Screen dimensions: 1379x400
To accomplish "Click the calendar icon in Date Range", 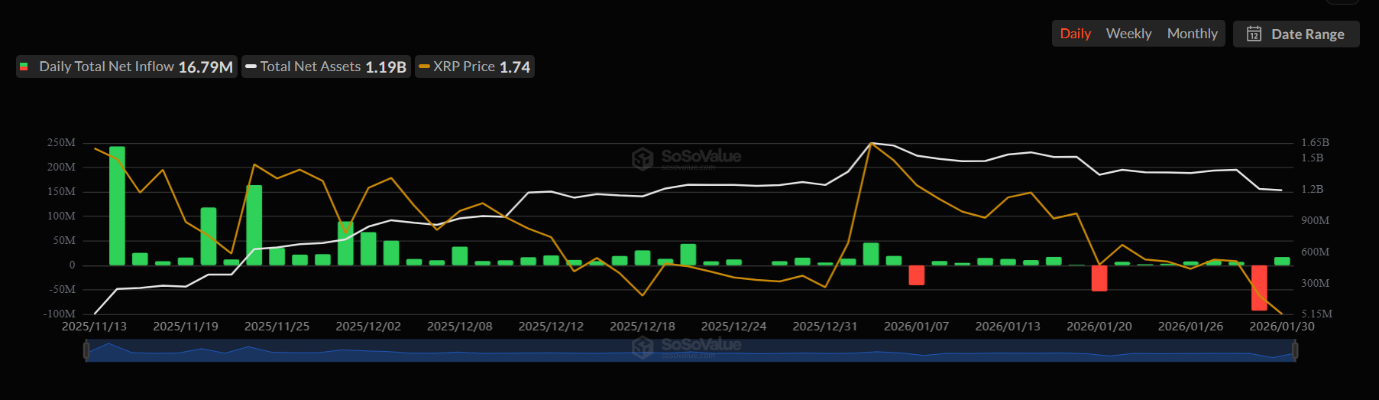I will 1253,34.
